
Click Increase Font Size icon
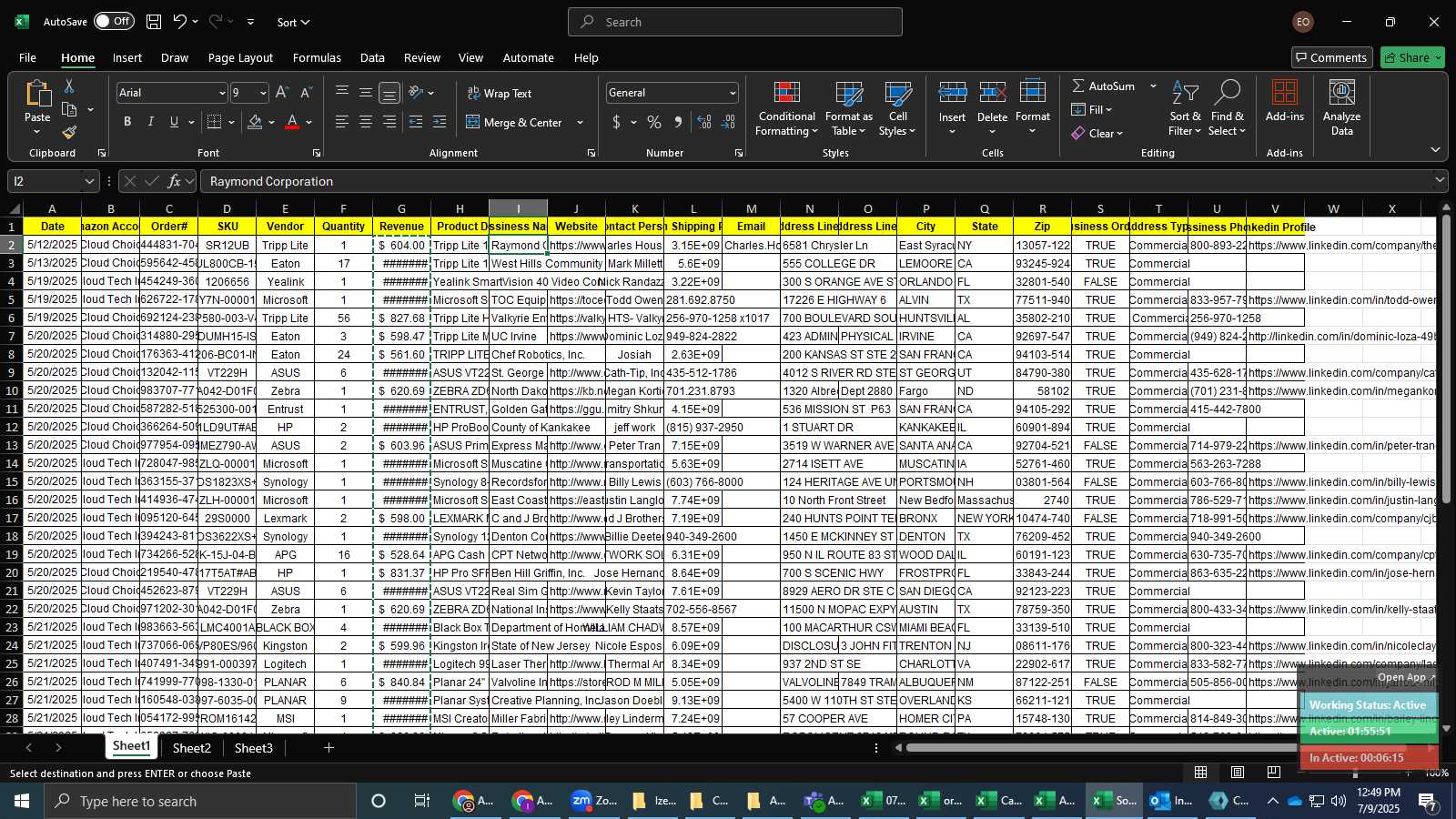click(x=282, y=93)
